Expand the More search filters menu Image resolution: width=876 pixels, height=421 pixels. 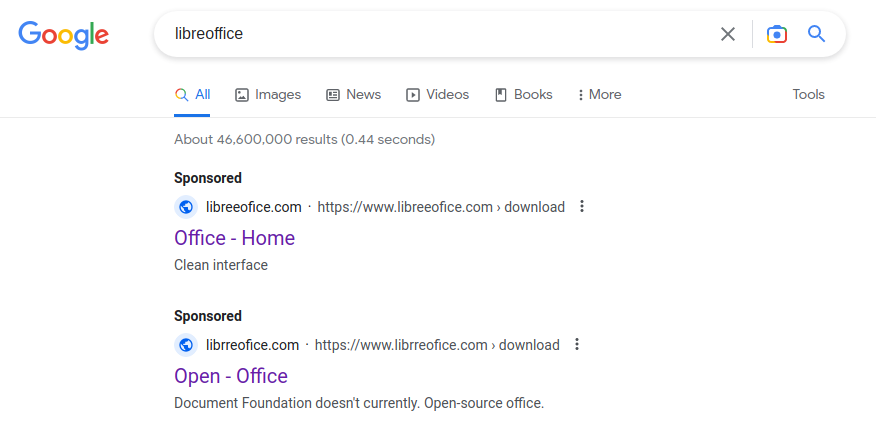599,94
